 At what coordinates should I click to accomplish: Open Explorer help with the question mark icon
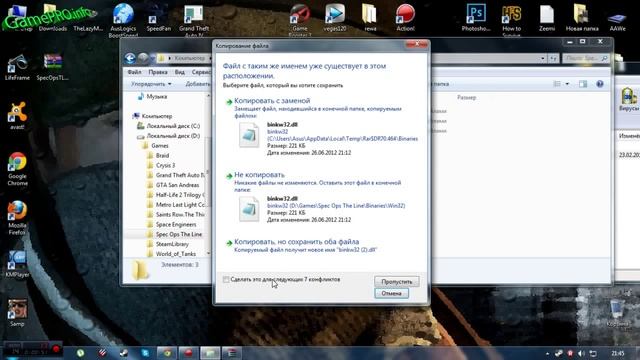pos(600,84)
